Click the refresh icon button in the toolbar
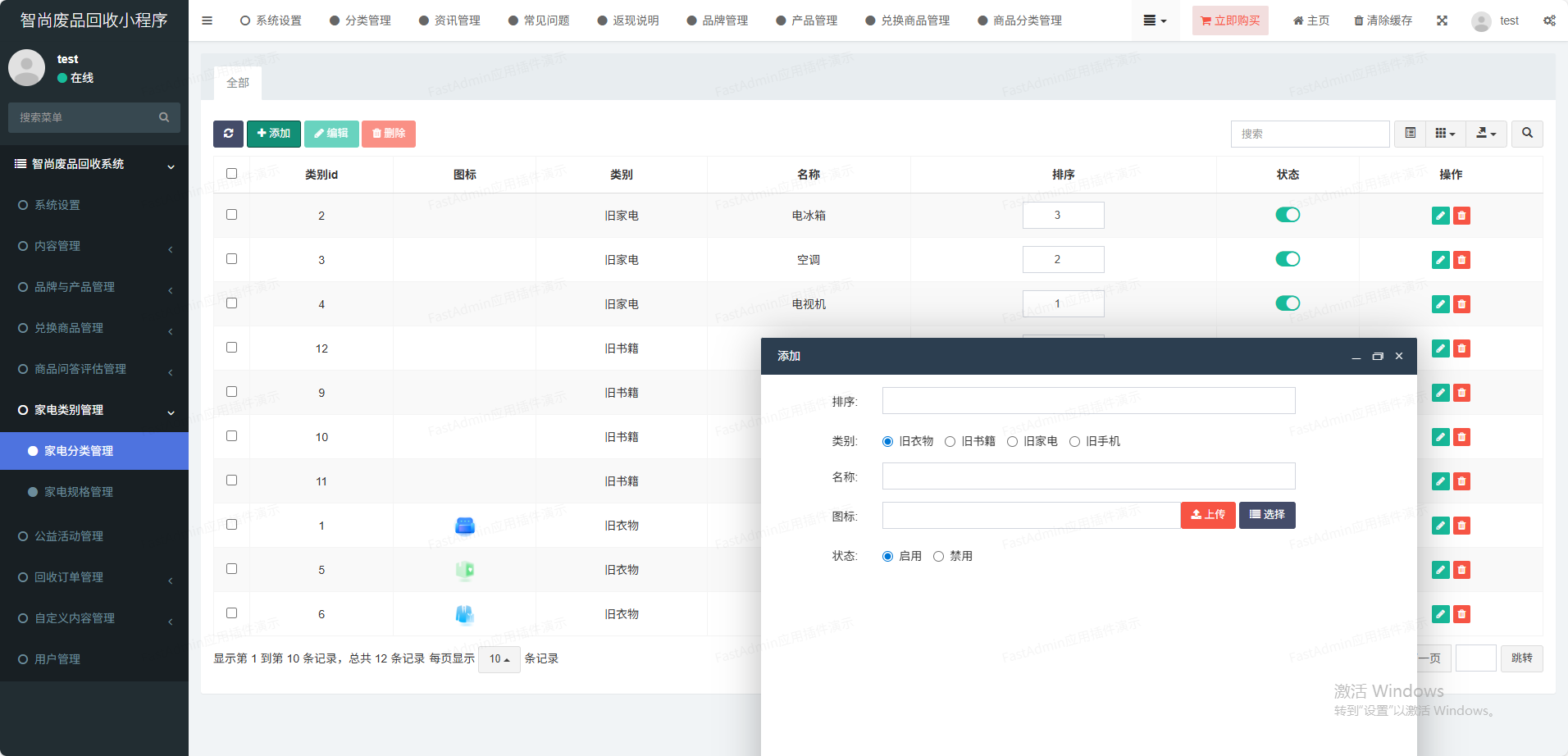Screen dimensions: 1568x756 click(228, 134)
